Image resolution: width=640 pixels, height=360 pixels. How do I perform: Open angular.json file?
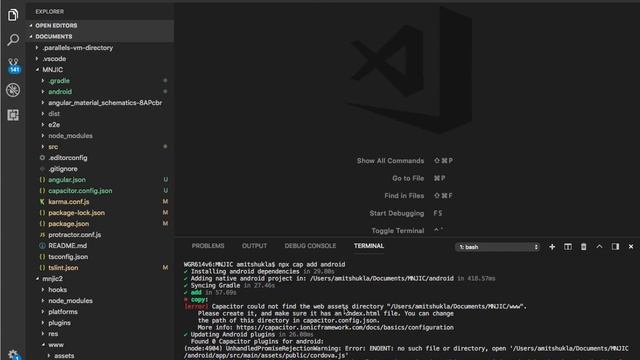click(x=100, y=180)
